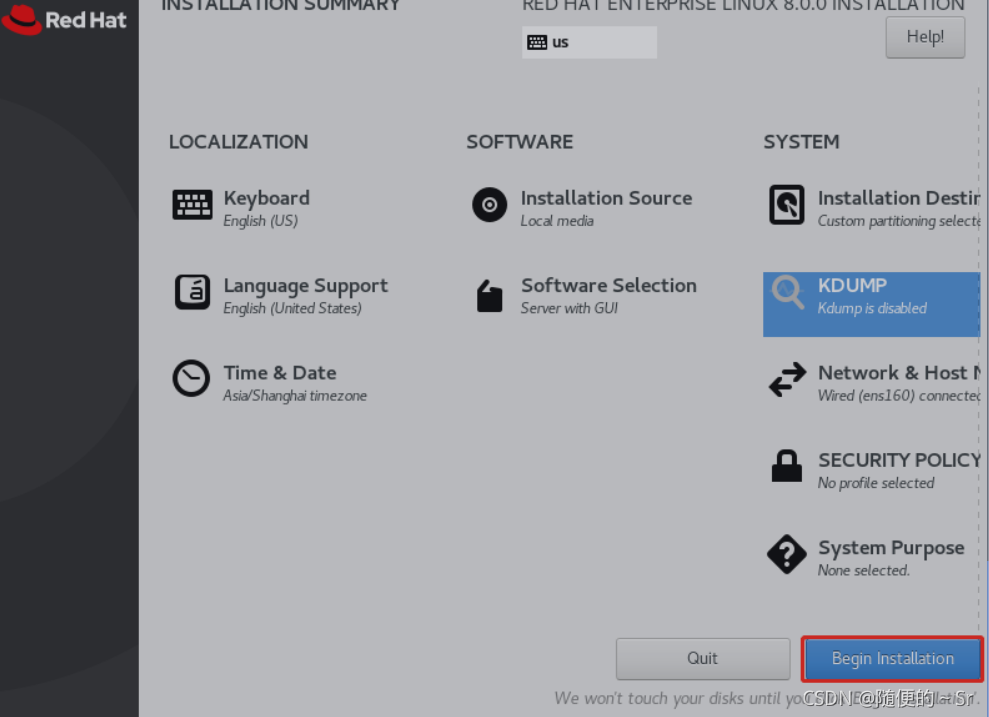
Task: Click 'Custom partitioning selected' text
Action: [x=899, y=221]
